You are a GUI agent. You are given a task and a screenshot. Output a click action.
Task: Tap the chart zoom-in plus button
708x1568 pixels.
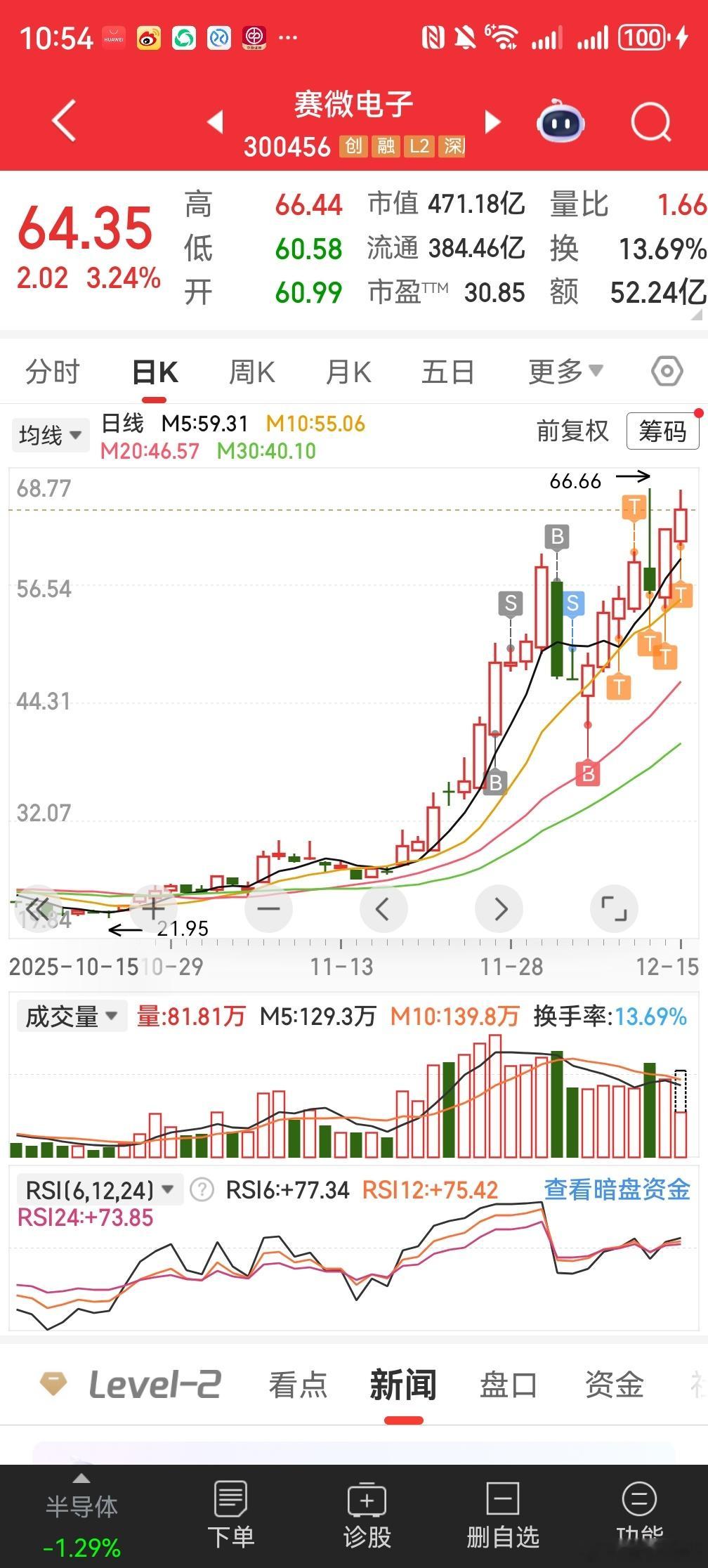coord(153,908)
